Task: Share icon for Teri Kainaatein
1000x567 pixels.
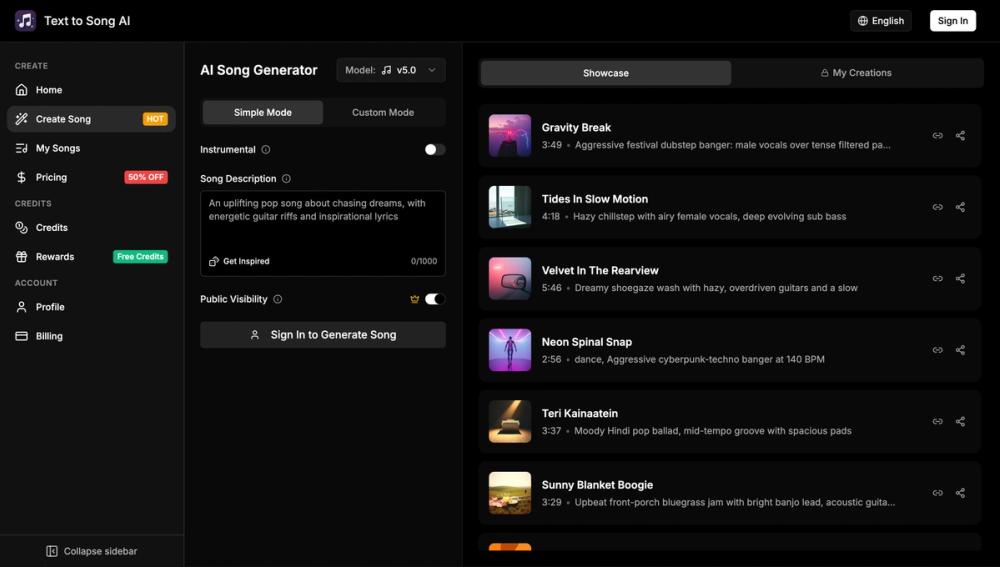Action: 960,421
